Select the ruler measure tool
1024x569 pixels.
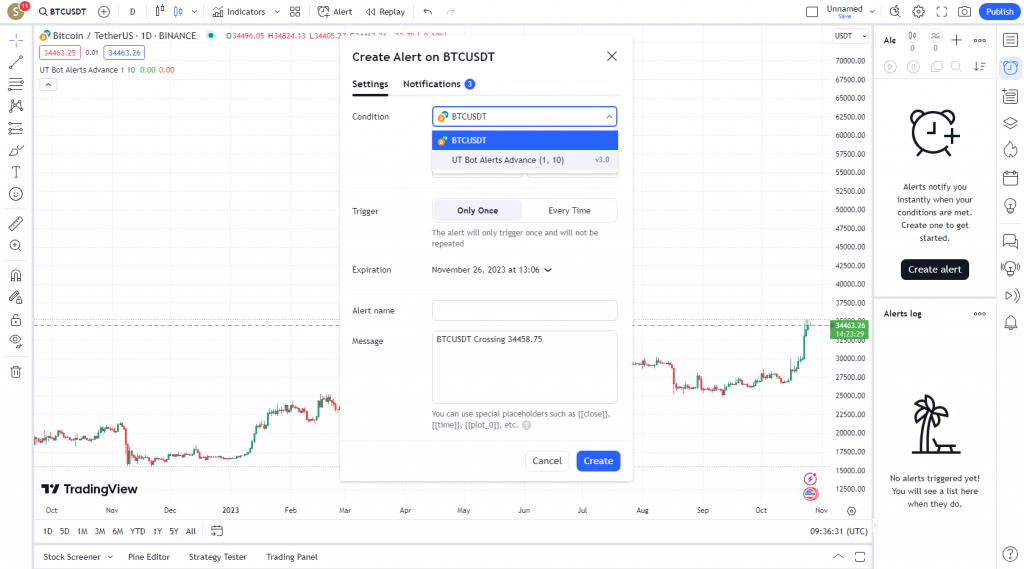(x=16, y=223)
